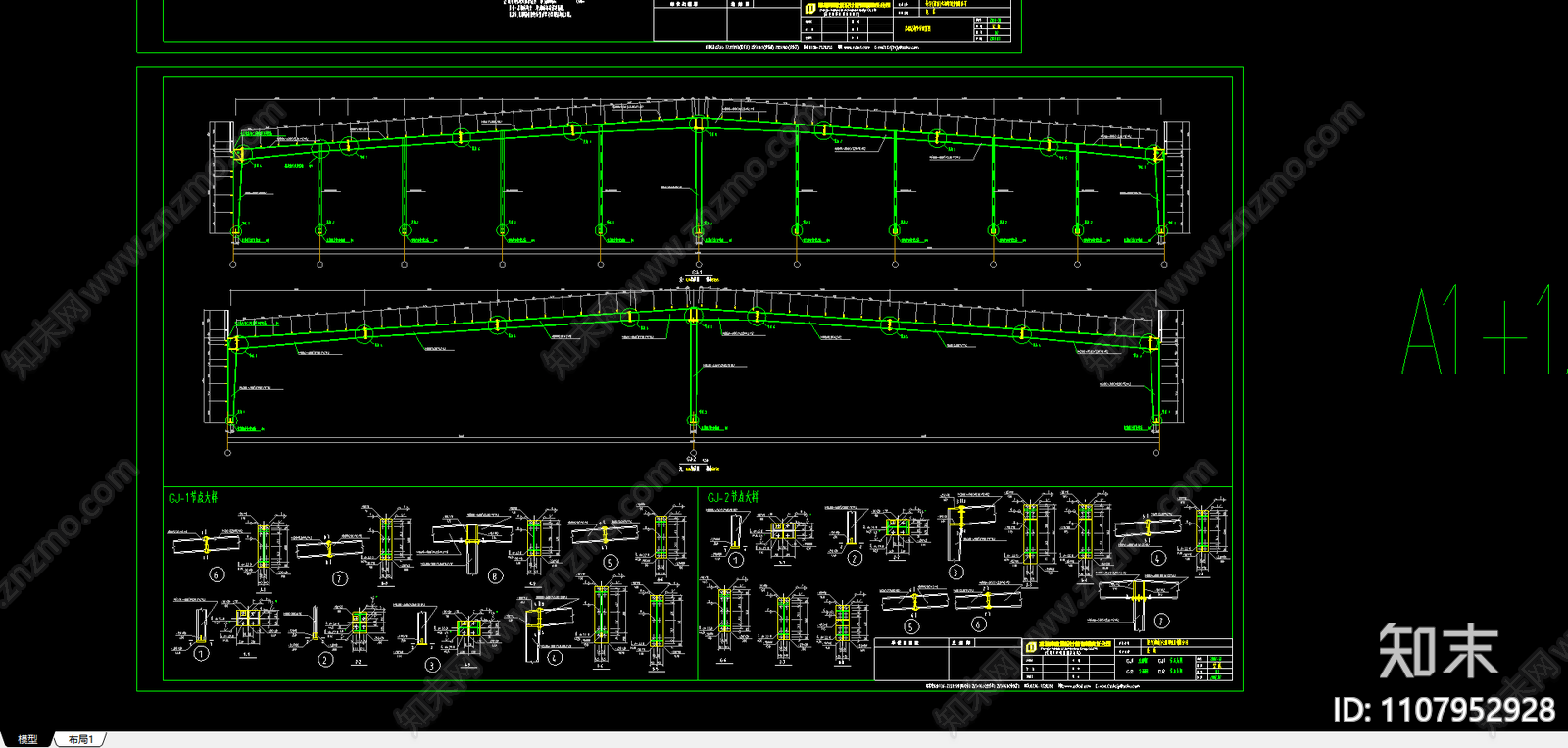
Task: Click node marker 7 in GJ-1 details
Action: click(340, 578)
